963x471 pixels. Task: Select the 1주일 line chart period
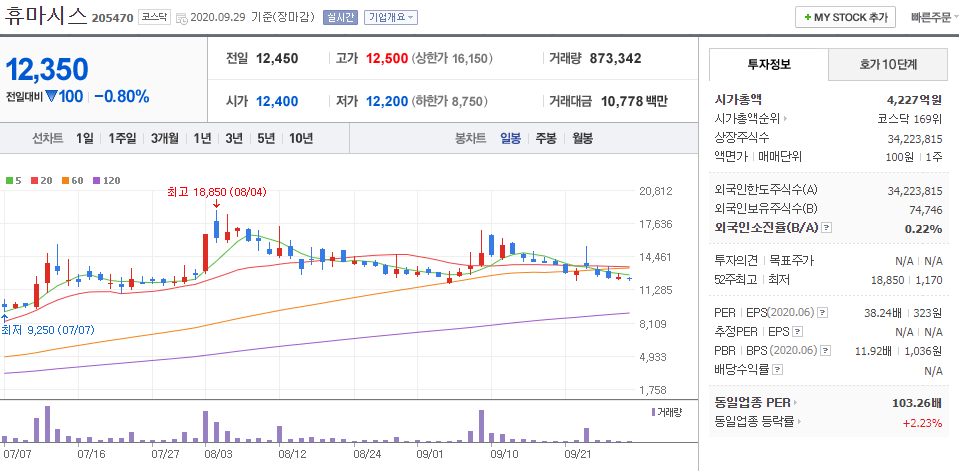(x=122, y=138)
